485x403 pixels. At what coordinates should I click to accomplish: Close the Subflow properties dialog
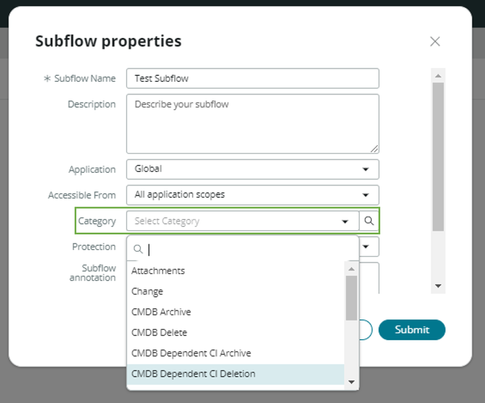click(x=435, y=42)
